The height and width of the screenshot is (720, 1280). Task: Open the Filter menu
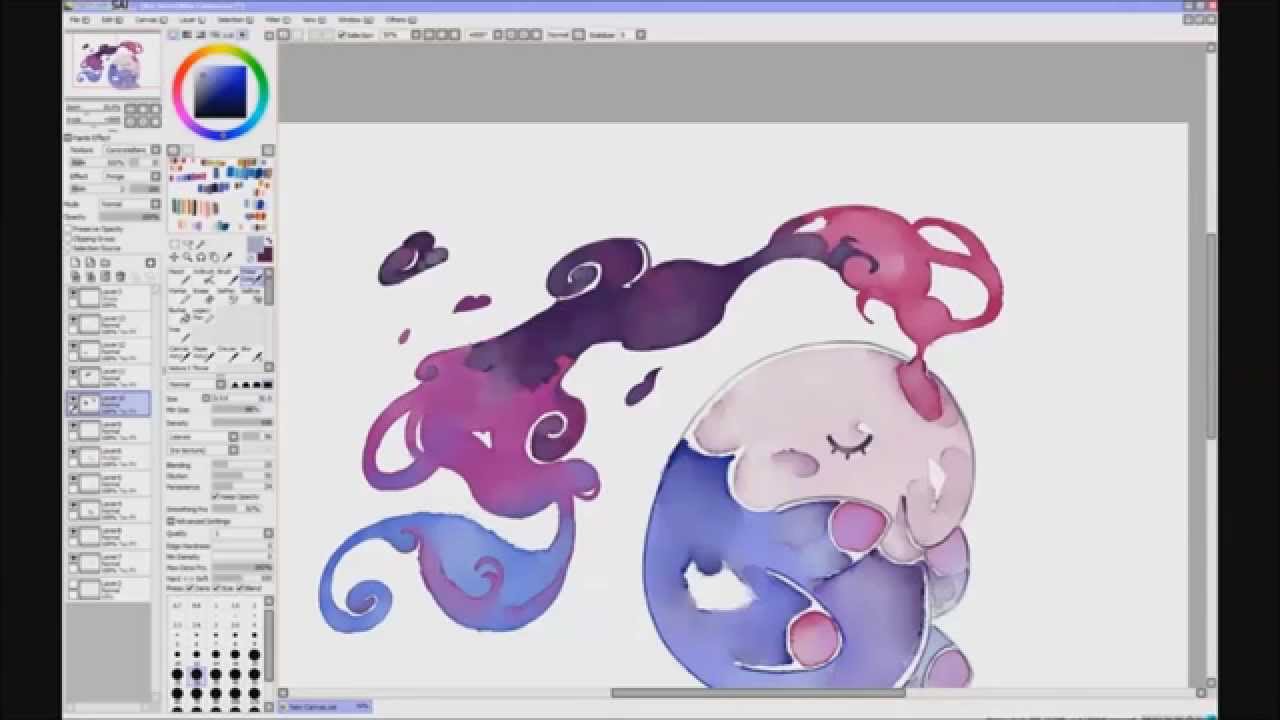273,17
